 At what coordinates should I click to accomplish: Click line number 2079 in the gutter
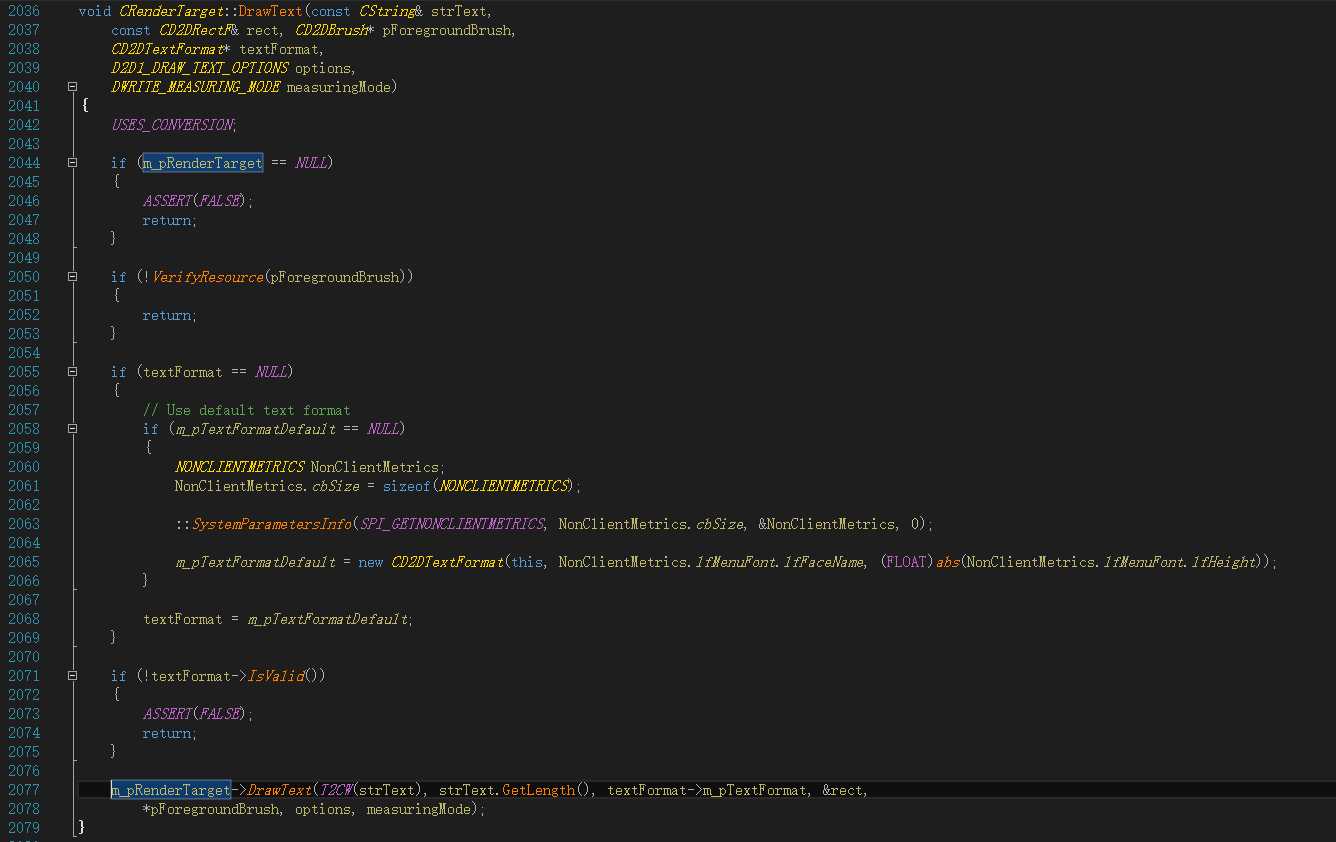24,828
